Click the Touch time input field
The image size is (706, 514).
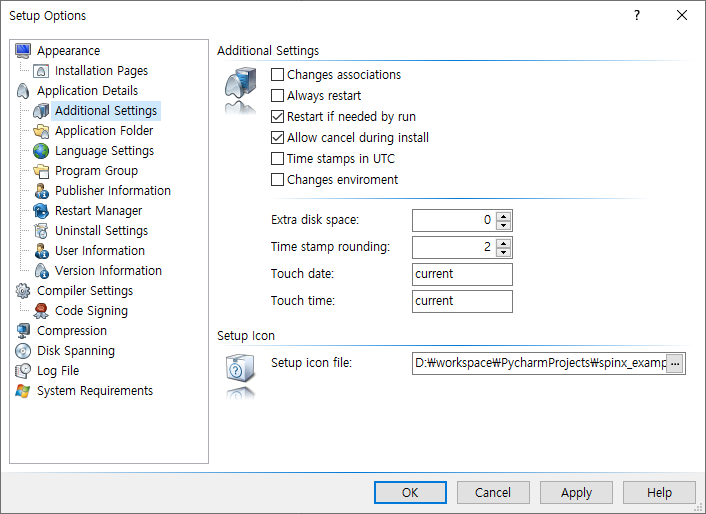pyautogui.click(x=462, y=302)
